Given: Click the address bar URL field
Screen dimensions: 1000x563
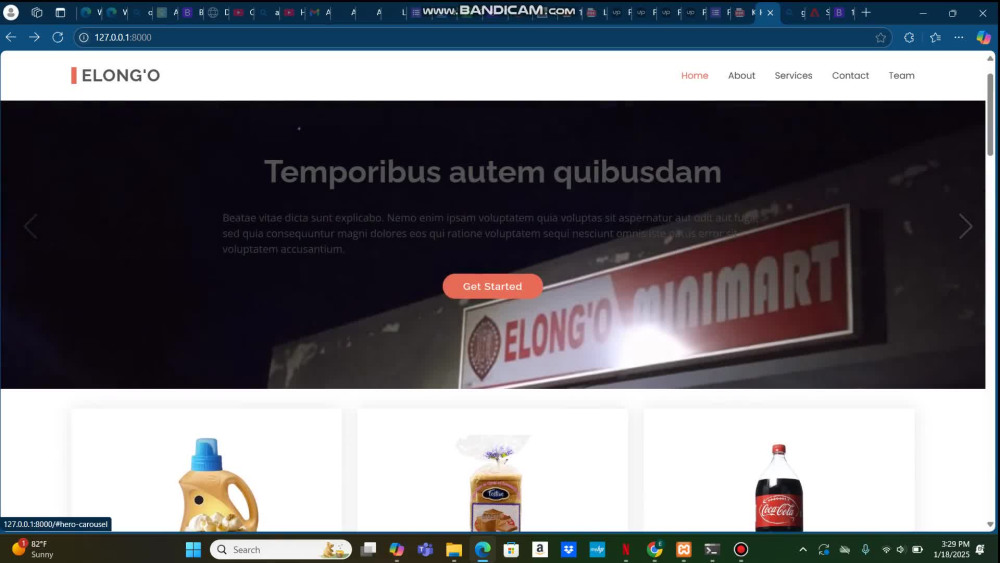Looking at the screenshot, I should click(485, 38).
